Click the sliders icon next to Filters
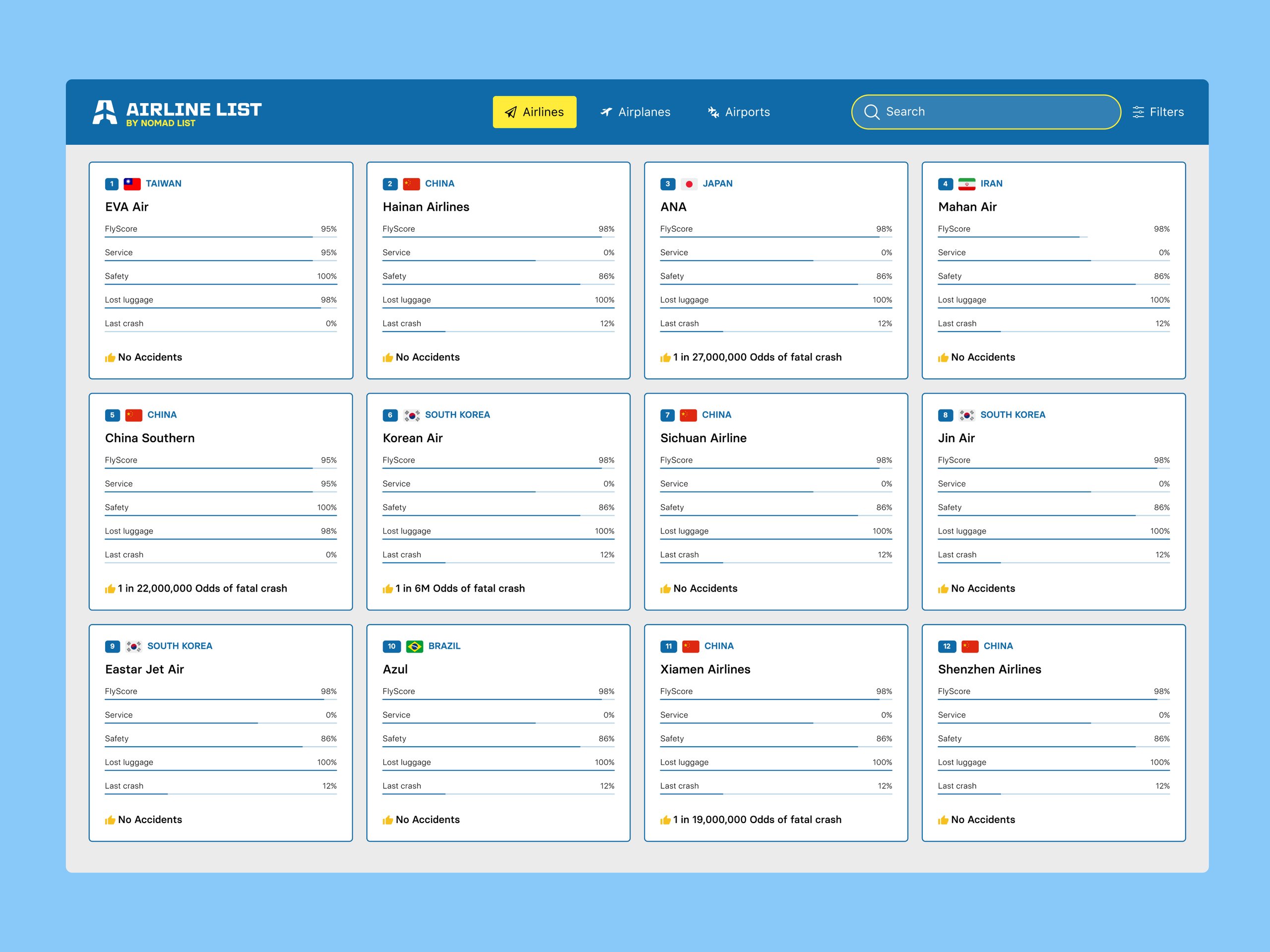 point(1138,112)
